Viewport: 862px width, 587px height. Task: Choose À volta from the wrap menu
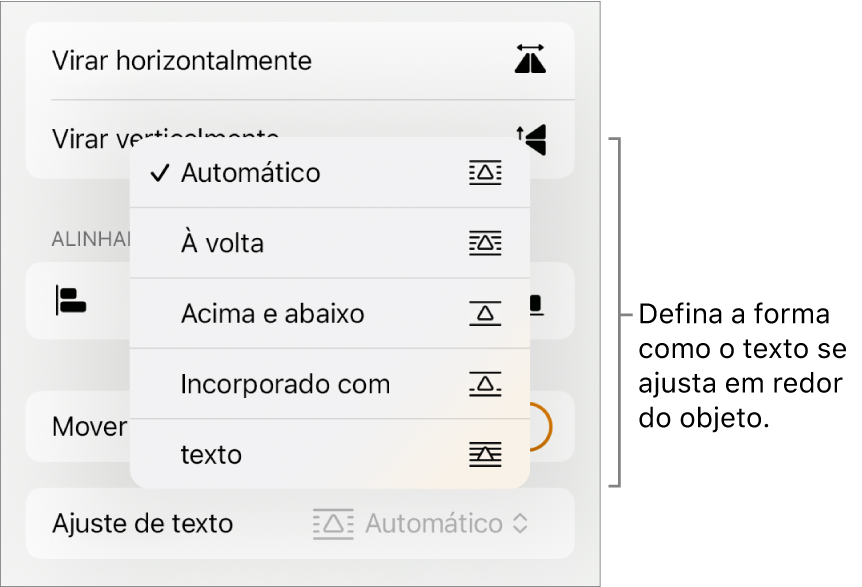click(x=223, y=243)
